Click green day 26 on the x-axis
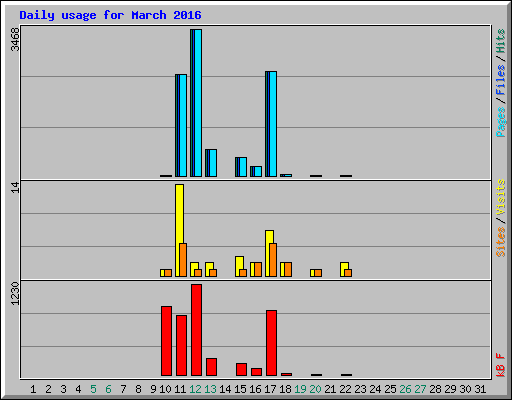This screenshot has height=400, width=512. click(405, 389)
